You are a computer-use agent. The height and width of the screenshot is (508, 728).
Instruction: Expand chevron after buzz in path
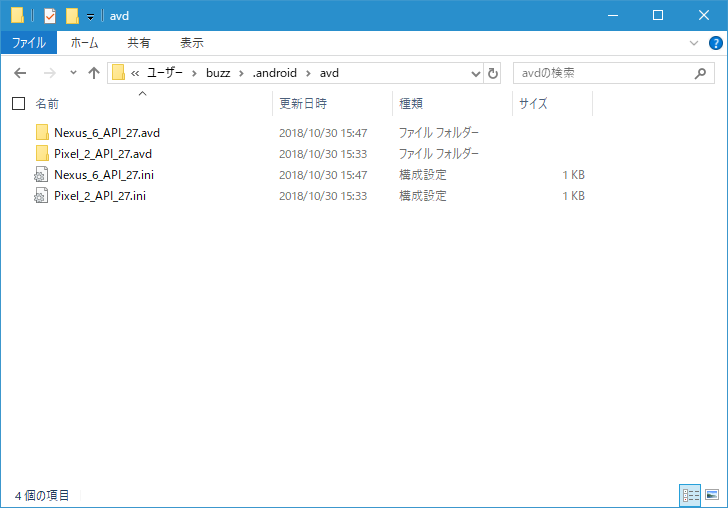point(241,73)
